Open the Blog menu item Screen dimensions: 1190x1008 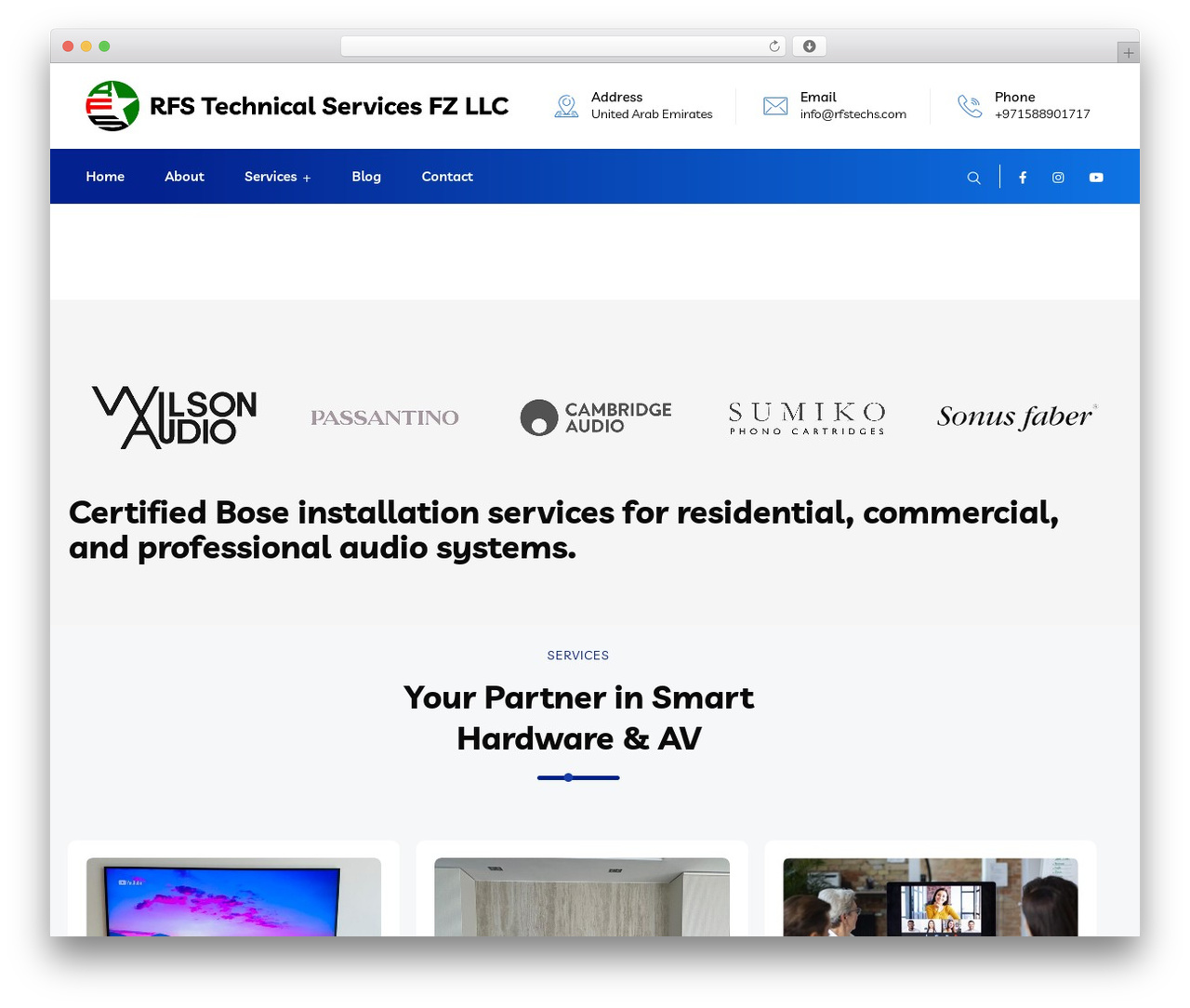click(x=366, y=177)
